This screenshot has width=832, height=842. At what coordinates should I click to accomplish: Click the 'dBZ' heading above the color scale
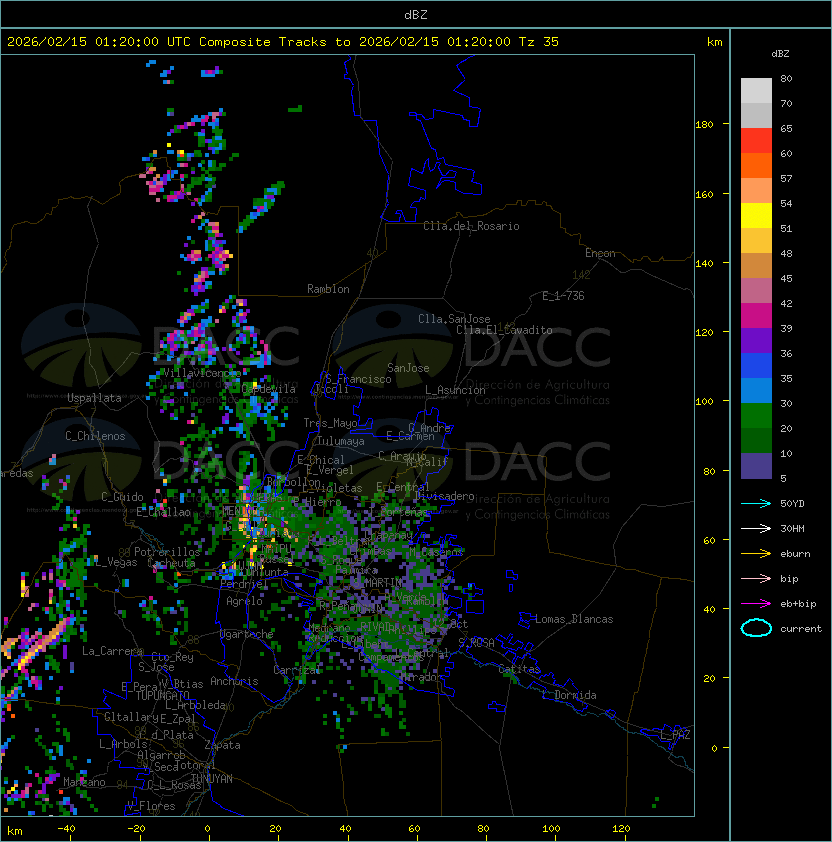(780, 54)
